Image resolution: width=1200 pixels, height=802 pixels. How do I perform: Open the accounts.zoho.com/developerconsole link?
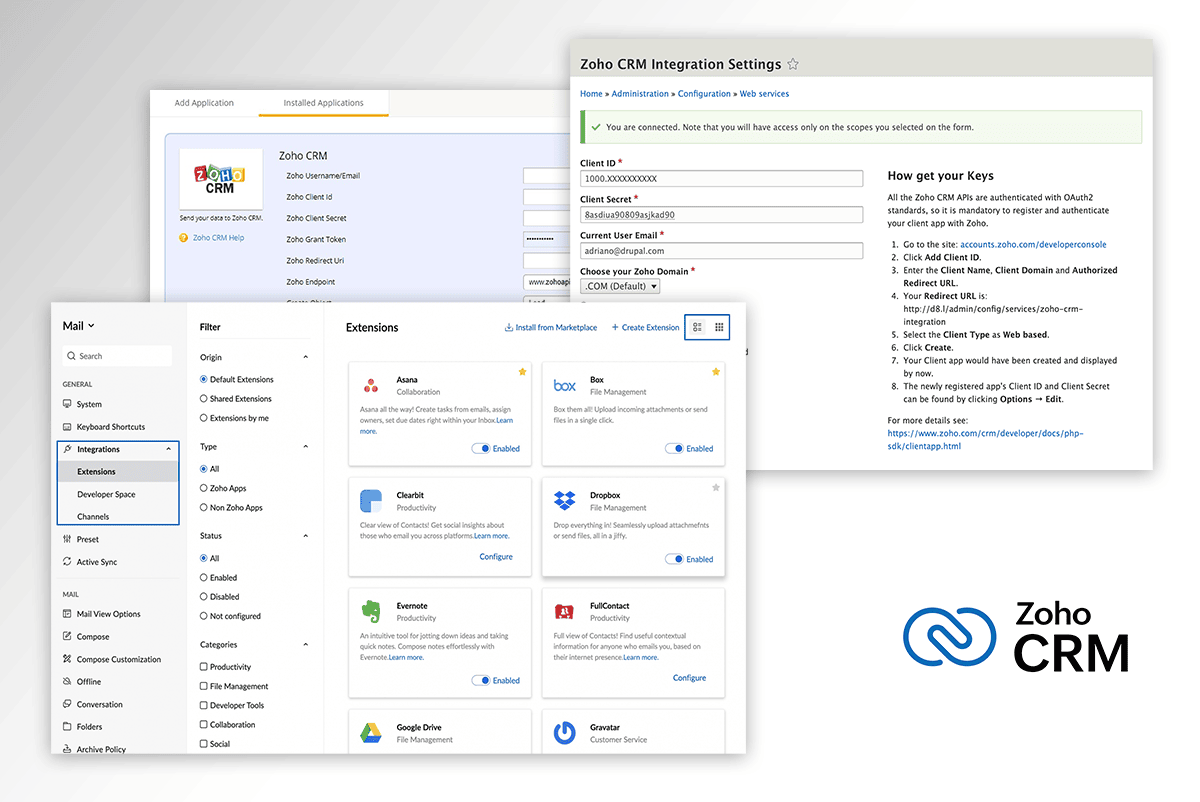pos(1033,244)
